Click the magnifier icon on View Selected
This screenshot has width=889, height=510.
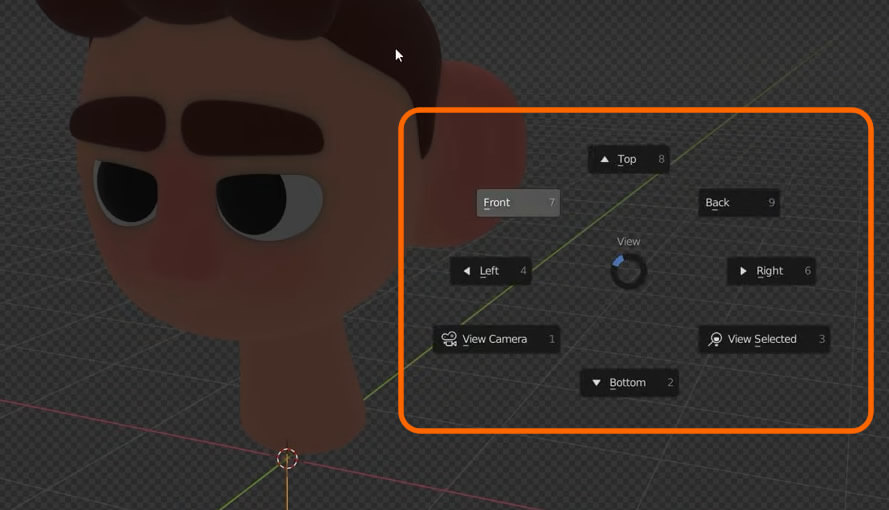(x=715, y=339)
